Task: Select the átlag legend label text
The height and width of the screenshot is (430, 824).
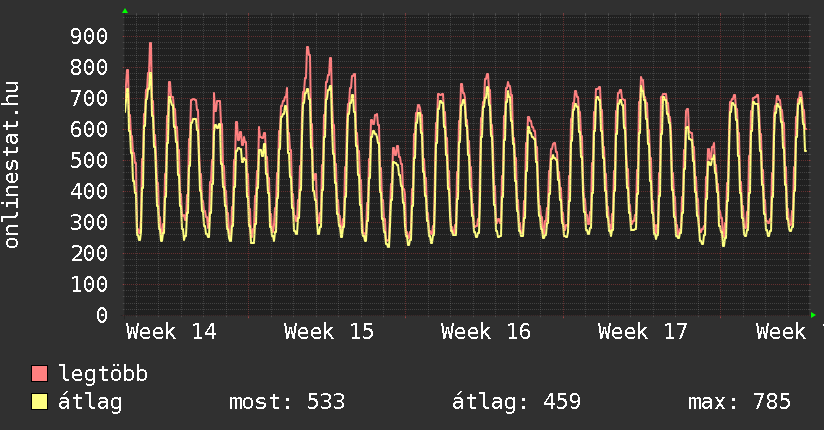Action: click(x=91, y=402)
